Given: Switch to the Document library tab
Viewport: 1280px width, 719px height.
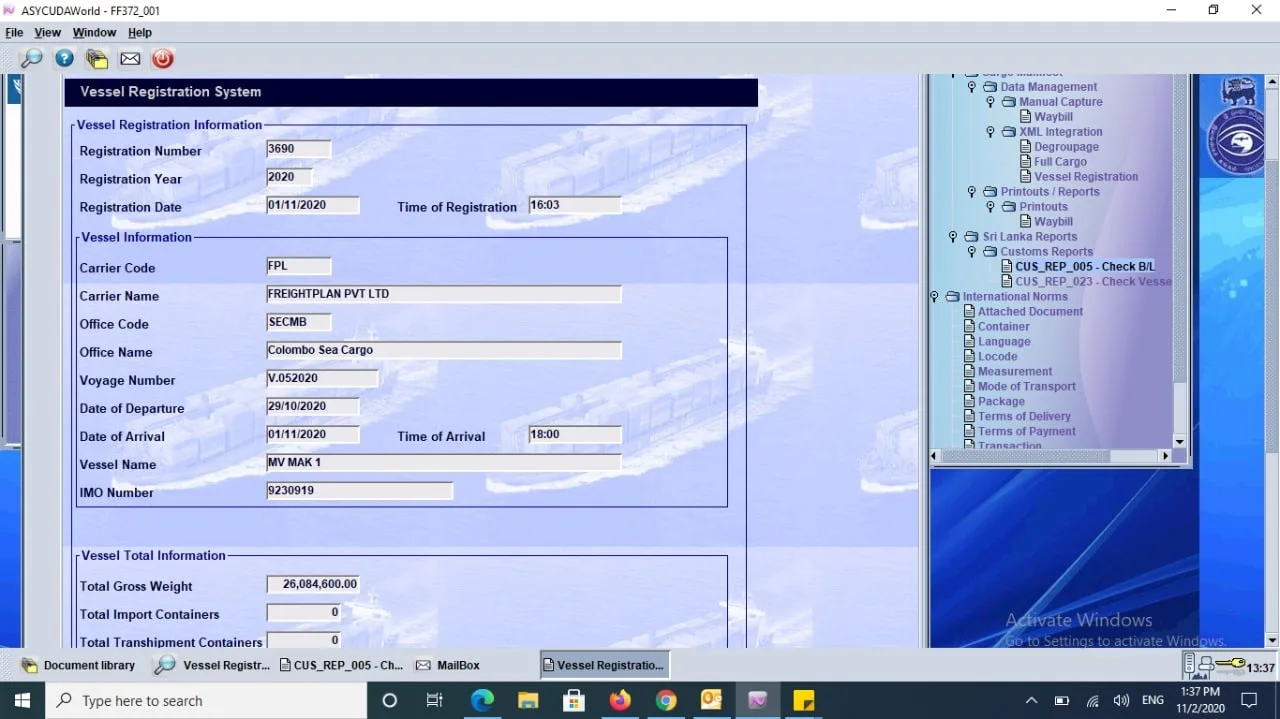Looking at the screenshot, I should (79, 665).
